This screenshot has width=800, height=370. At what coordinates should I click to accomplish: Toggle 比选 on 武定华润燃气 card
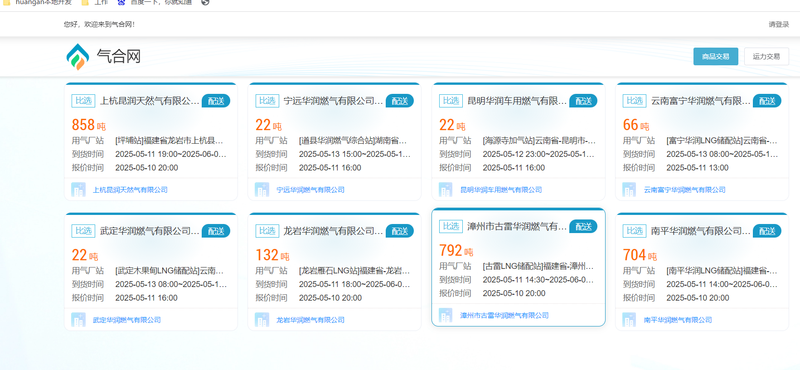[x=83, y=231]
